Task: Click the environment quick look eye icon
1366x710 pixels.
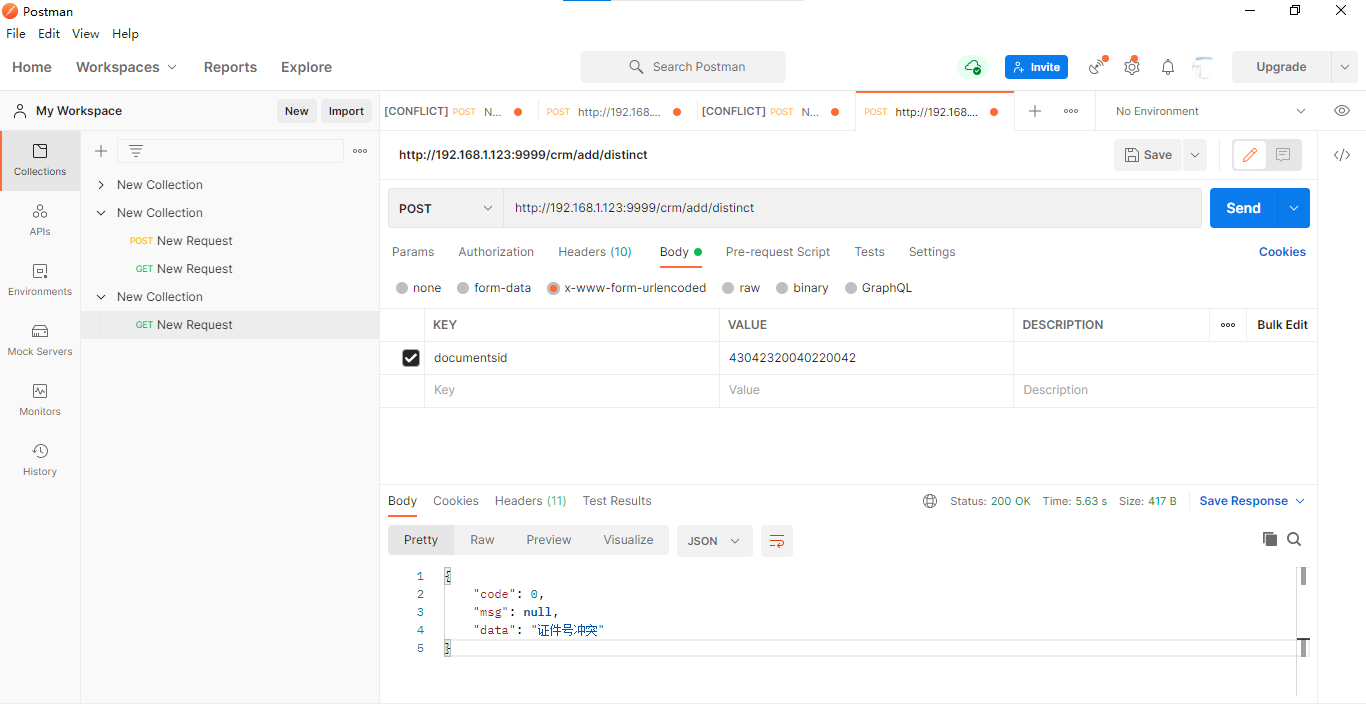Action: pyautogui.click(x=1342, y=111)
